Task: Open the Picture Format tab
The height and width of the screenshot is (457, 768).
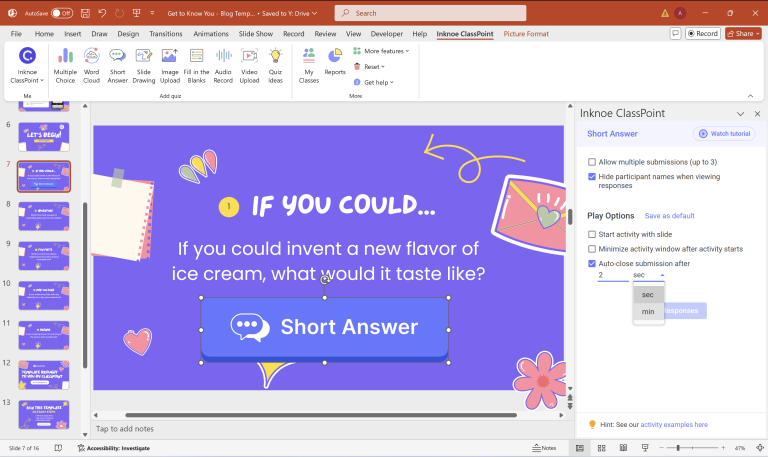Action: (526, 34)
